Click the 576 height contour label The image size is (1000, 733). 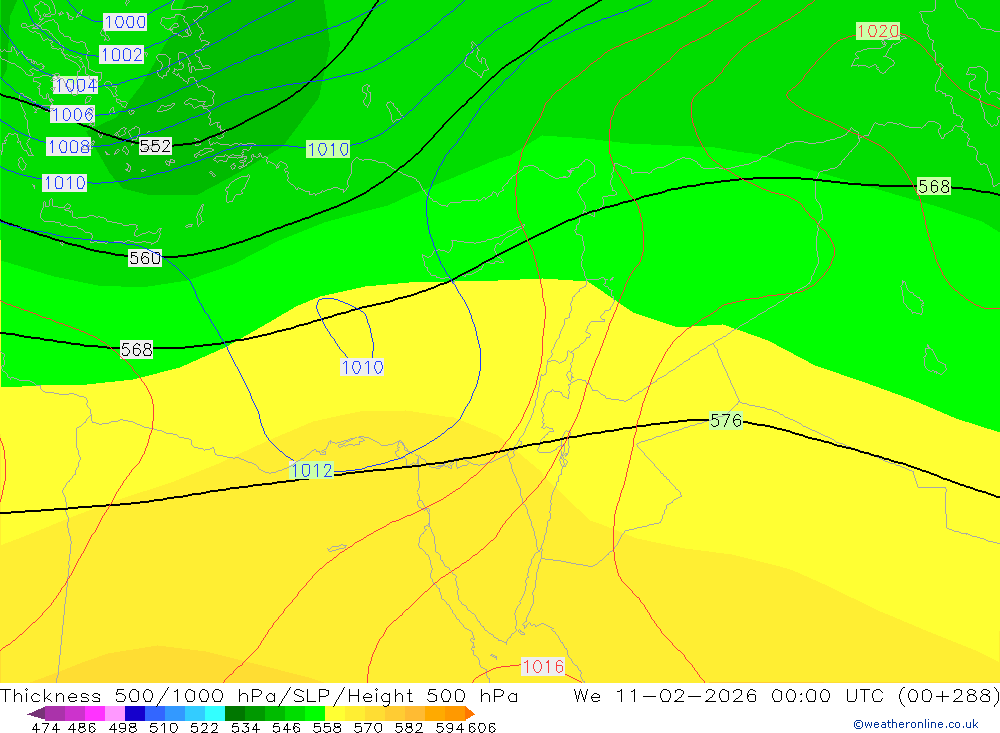[726, 421]
